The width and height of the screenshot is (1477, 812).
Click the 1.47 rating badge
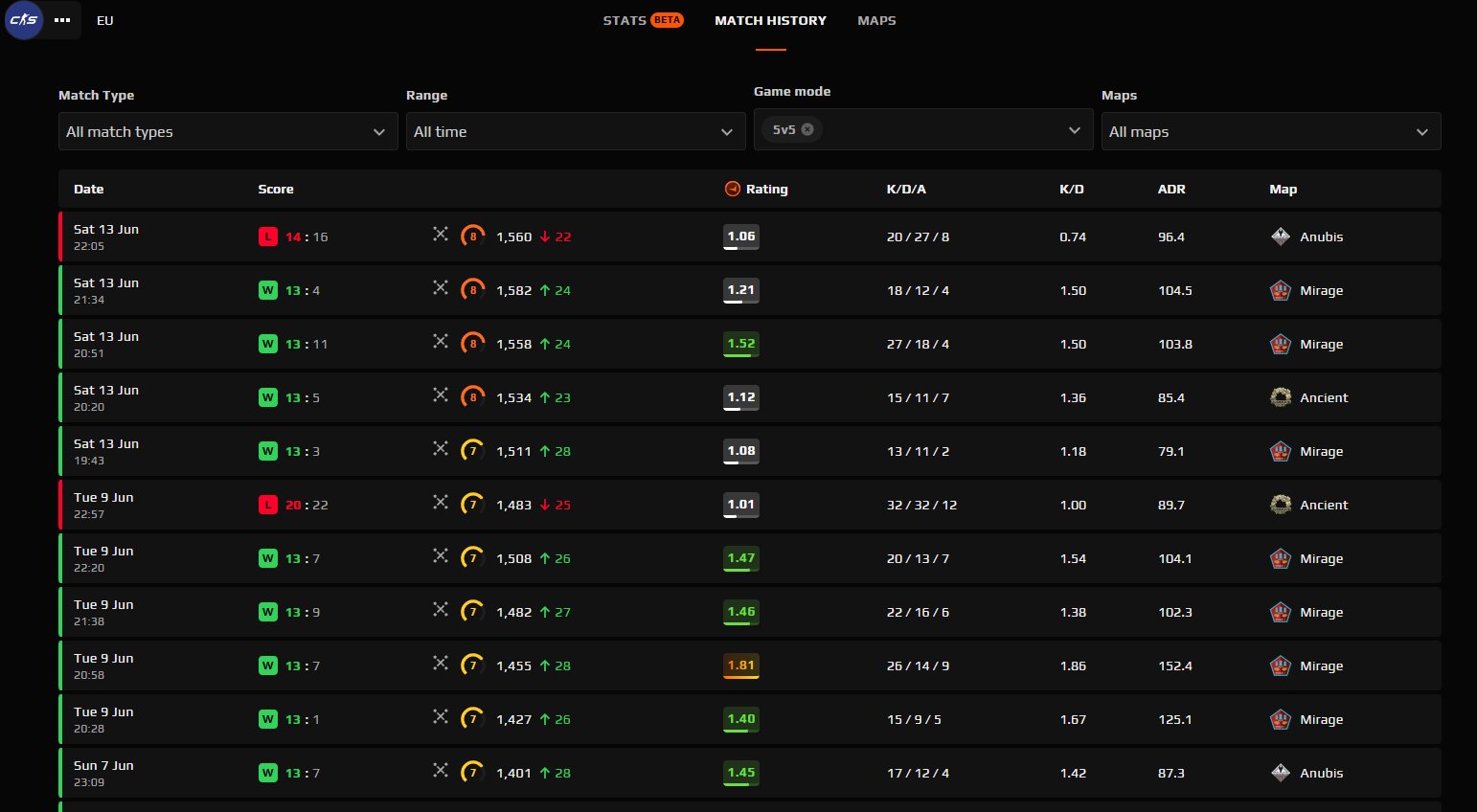741,558
